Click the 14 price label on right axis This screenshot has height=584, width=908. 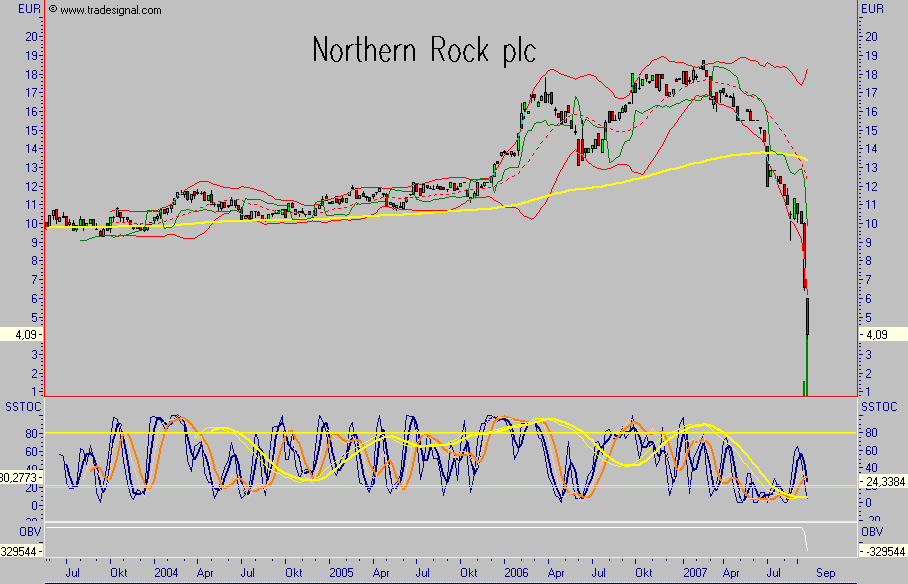tap(871, 149)
